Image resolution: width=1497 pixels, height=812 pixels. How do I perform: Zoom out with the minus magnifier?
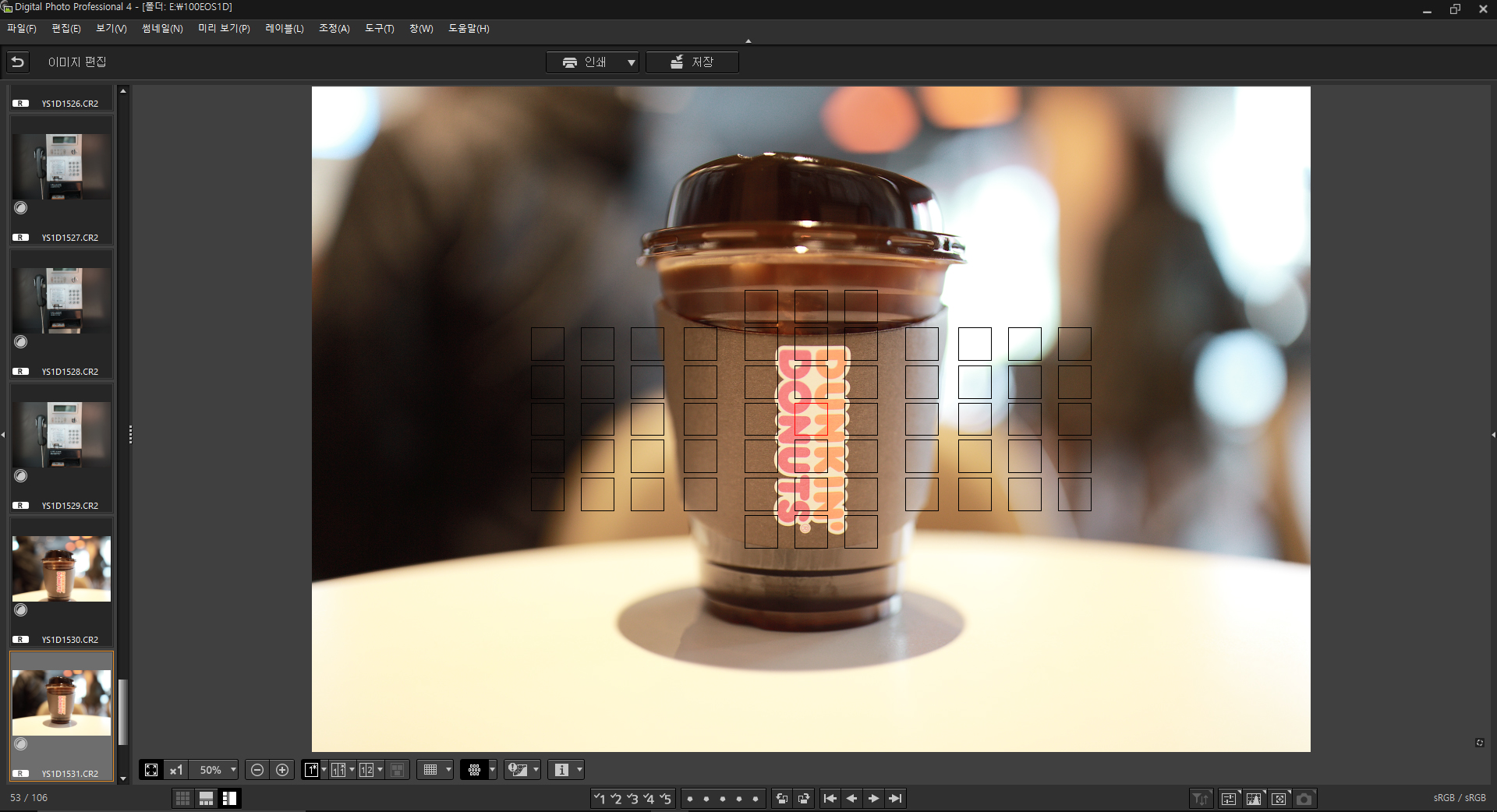(x=257, y=770)
